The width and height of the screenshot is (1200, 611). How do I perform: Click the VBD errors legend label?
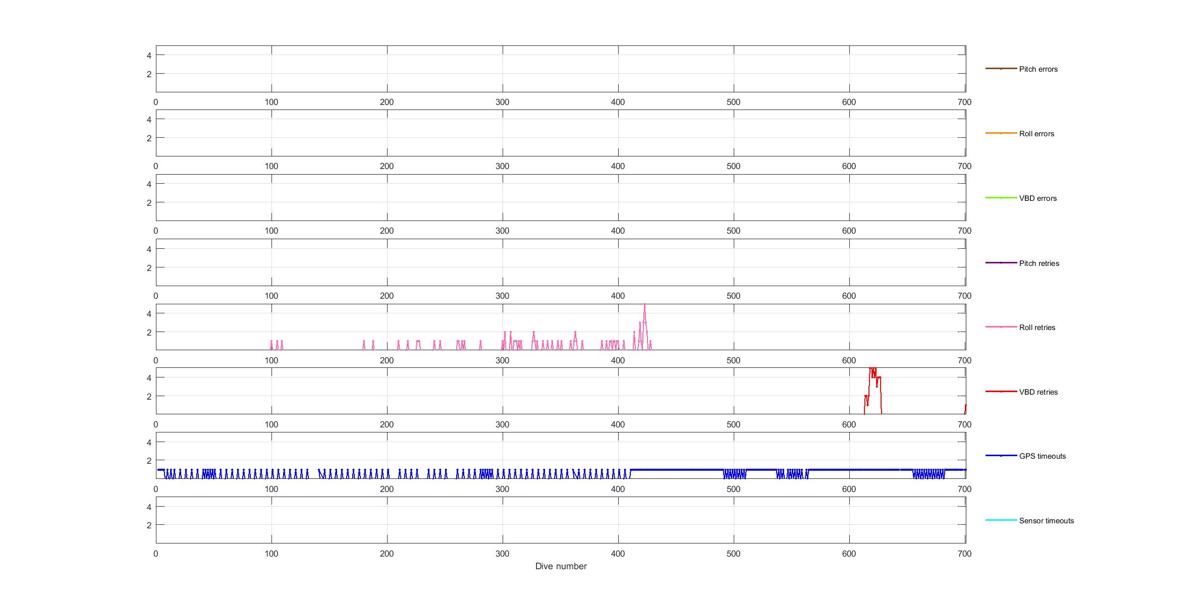[1037, 198]
